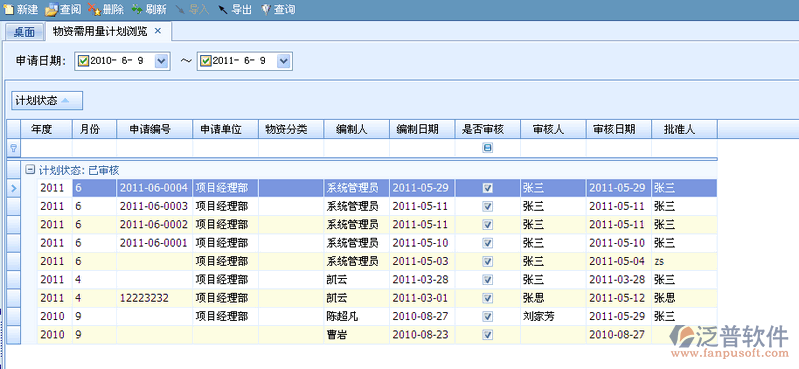Toggle 审核 checkbox in row 2011-06-0003

click(x=488, y=206)
